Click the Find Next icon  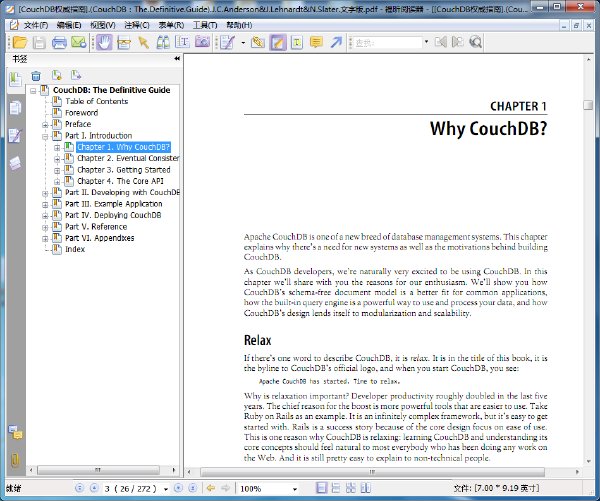coord(457,42)
